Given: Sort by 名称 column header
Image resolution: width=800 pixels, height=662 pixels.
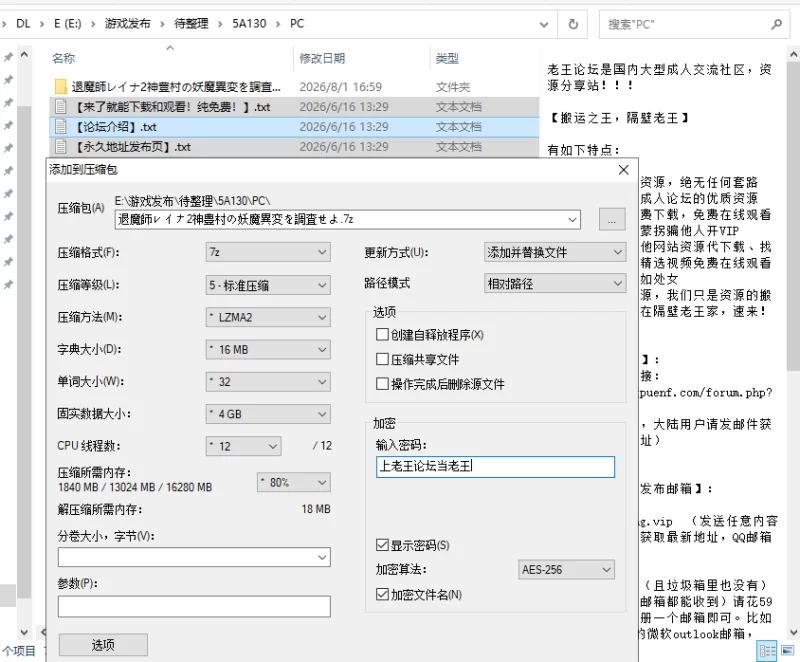Looking at the screenshot, I should click(63, 59).
